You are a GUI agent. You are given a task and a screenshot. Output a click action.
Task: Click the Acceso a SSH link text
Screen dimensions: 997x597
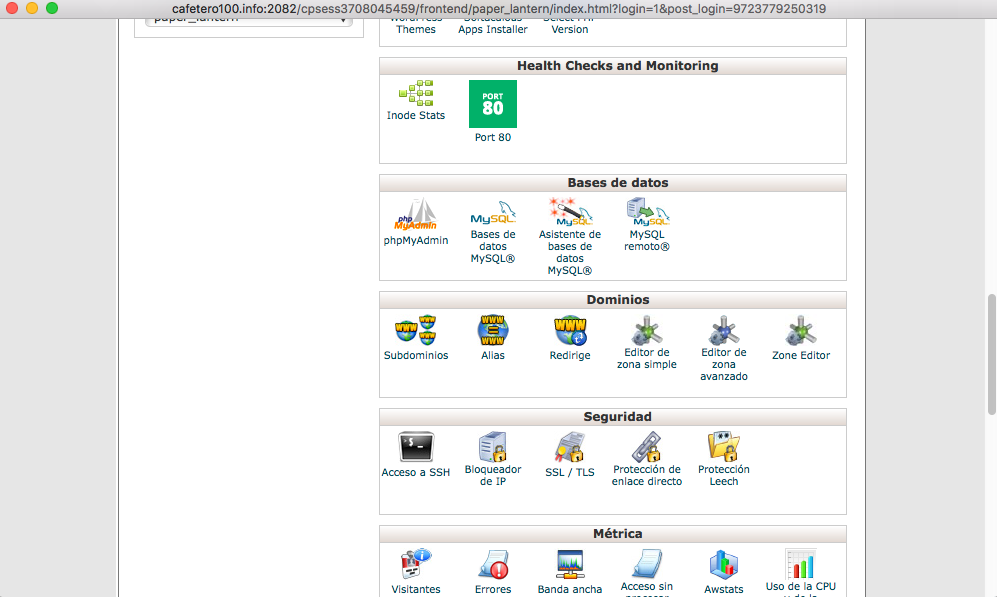click(416, 472)
